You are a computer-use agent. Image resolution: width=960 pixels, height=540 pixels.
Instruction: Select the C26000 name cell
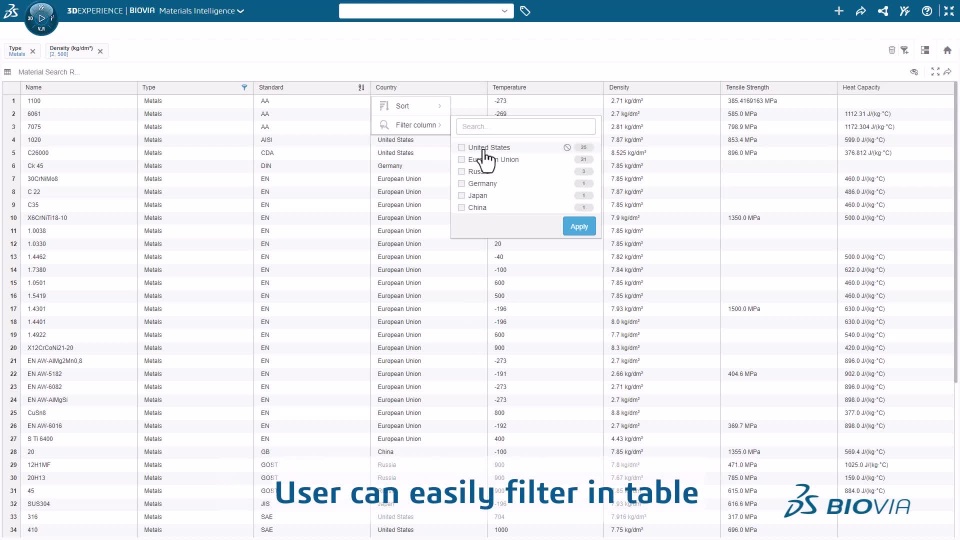tap(79, 152)
